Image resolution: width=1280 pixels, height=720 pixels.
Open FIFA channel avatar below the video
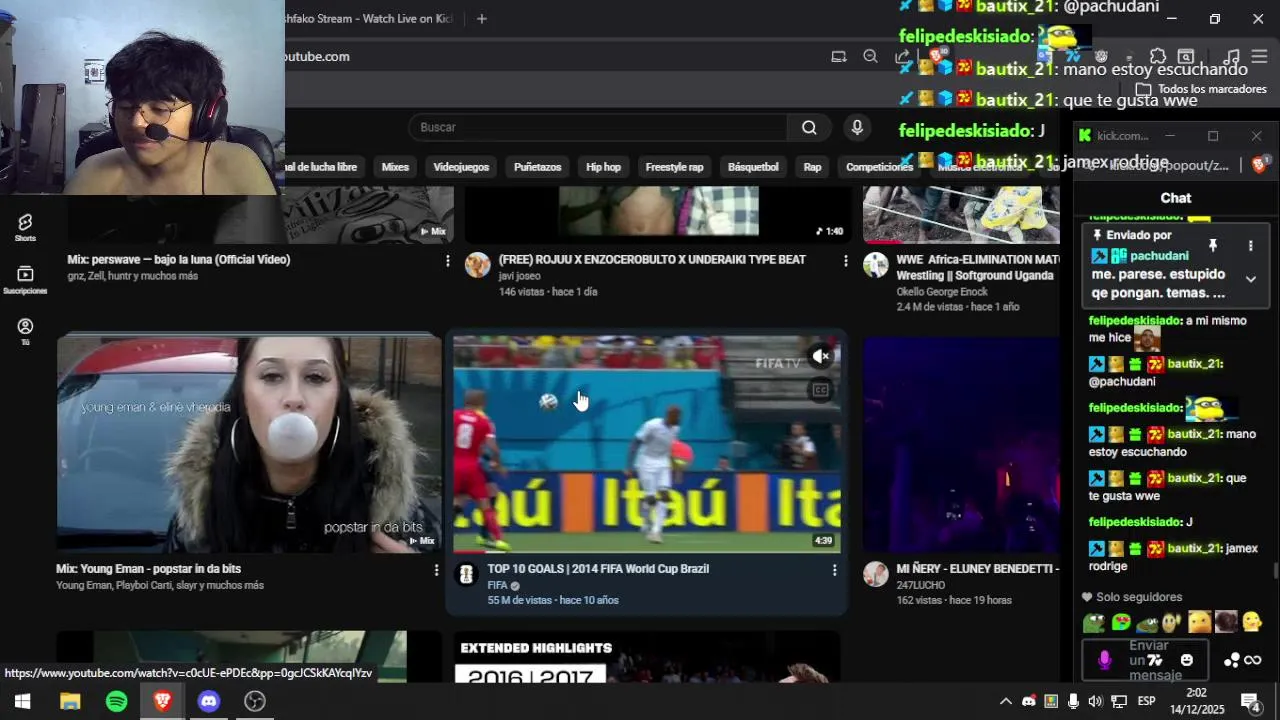[x=466, y=574]
